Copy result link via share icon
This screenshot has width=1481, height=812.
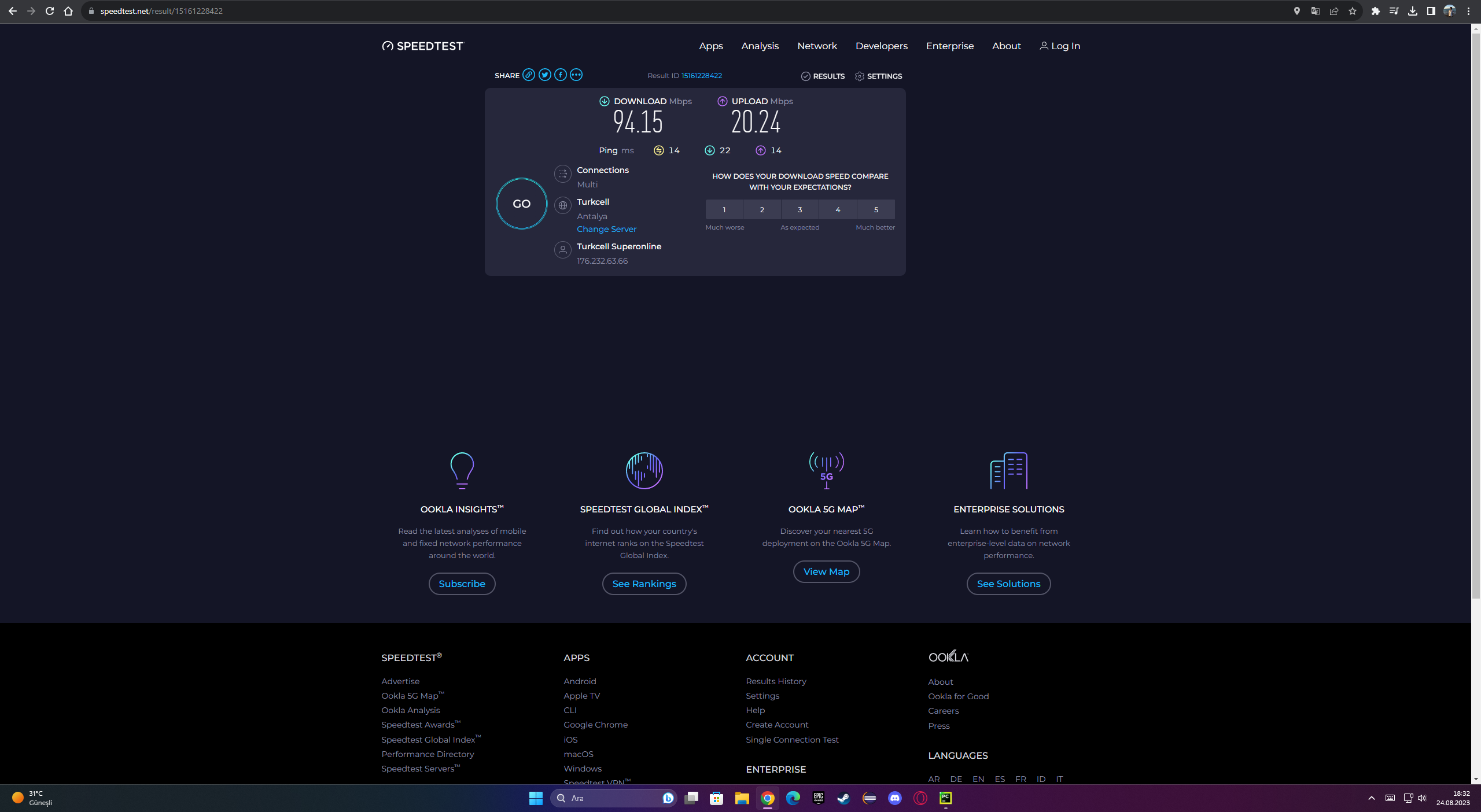tap(529, 75)
